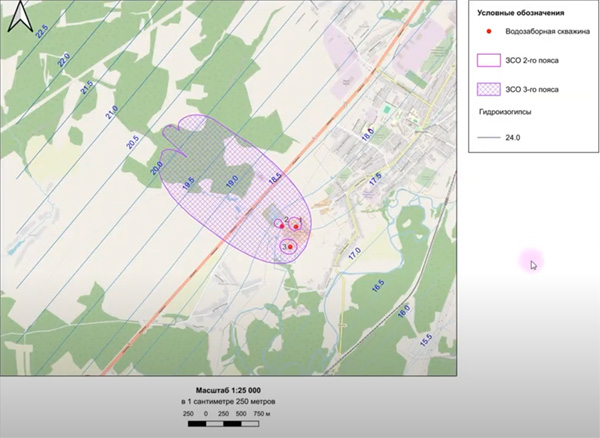This screenshot has height=438, width=600.
Task: Select the hatched ЗСО 3-го пояса swatch
Action: [487, 89]
